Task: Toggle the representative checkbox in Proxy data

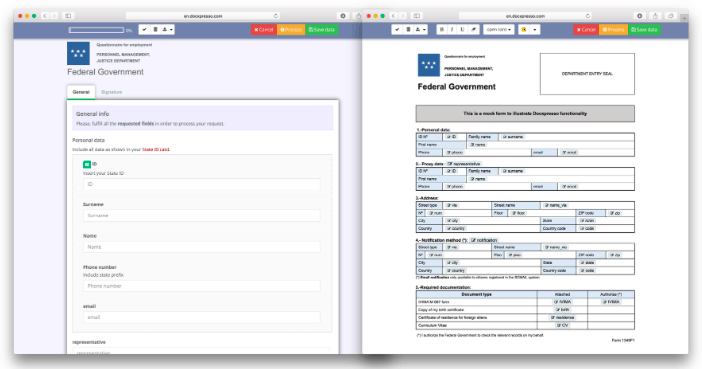Action: click(x=449, y=164)
